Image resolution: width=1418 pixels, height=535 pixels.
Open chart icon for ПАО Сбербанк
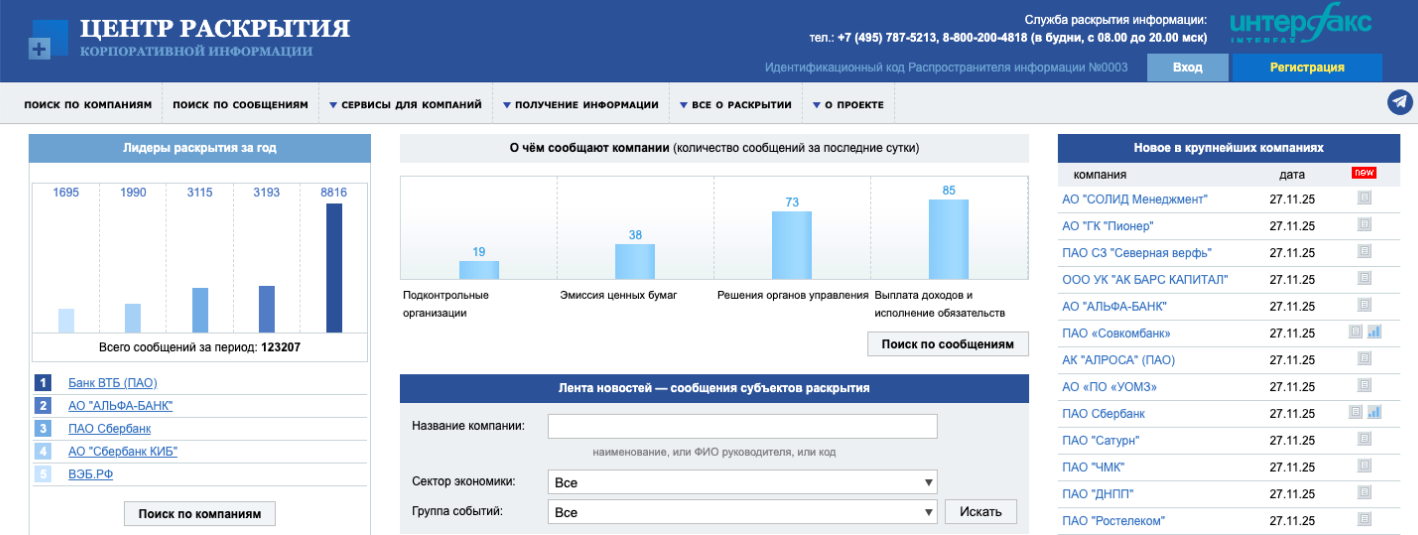click(x=1374, y=412)
